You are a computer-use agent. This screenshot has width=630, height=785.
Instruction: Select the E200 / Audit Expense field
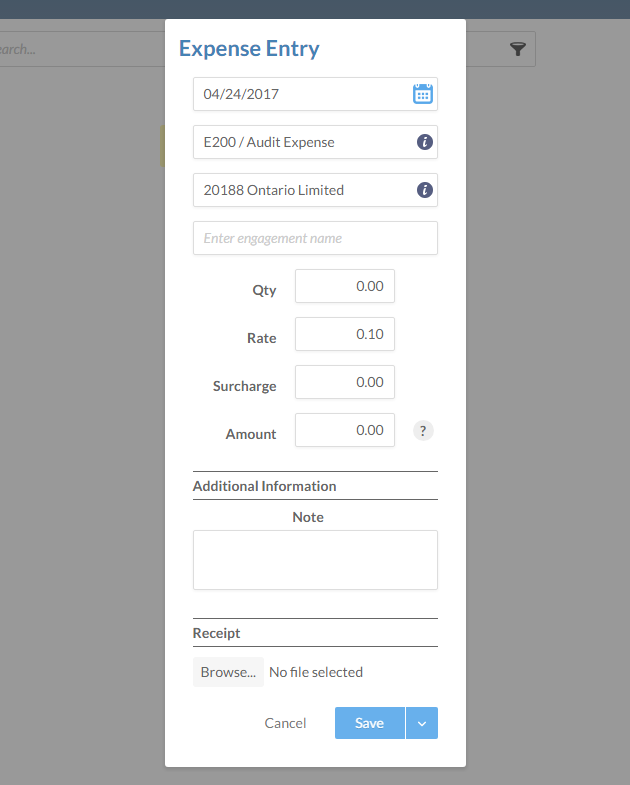click(300, 142)
